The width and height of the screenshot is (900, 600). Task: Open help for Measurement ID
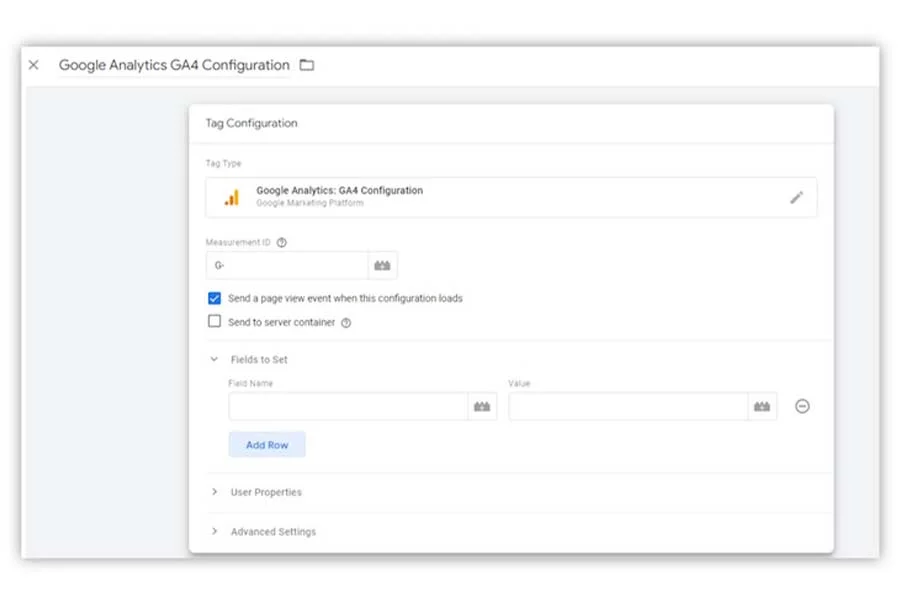point(281,242)
